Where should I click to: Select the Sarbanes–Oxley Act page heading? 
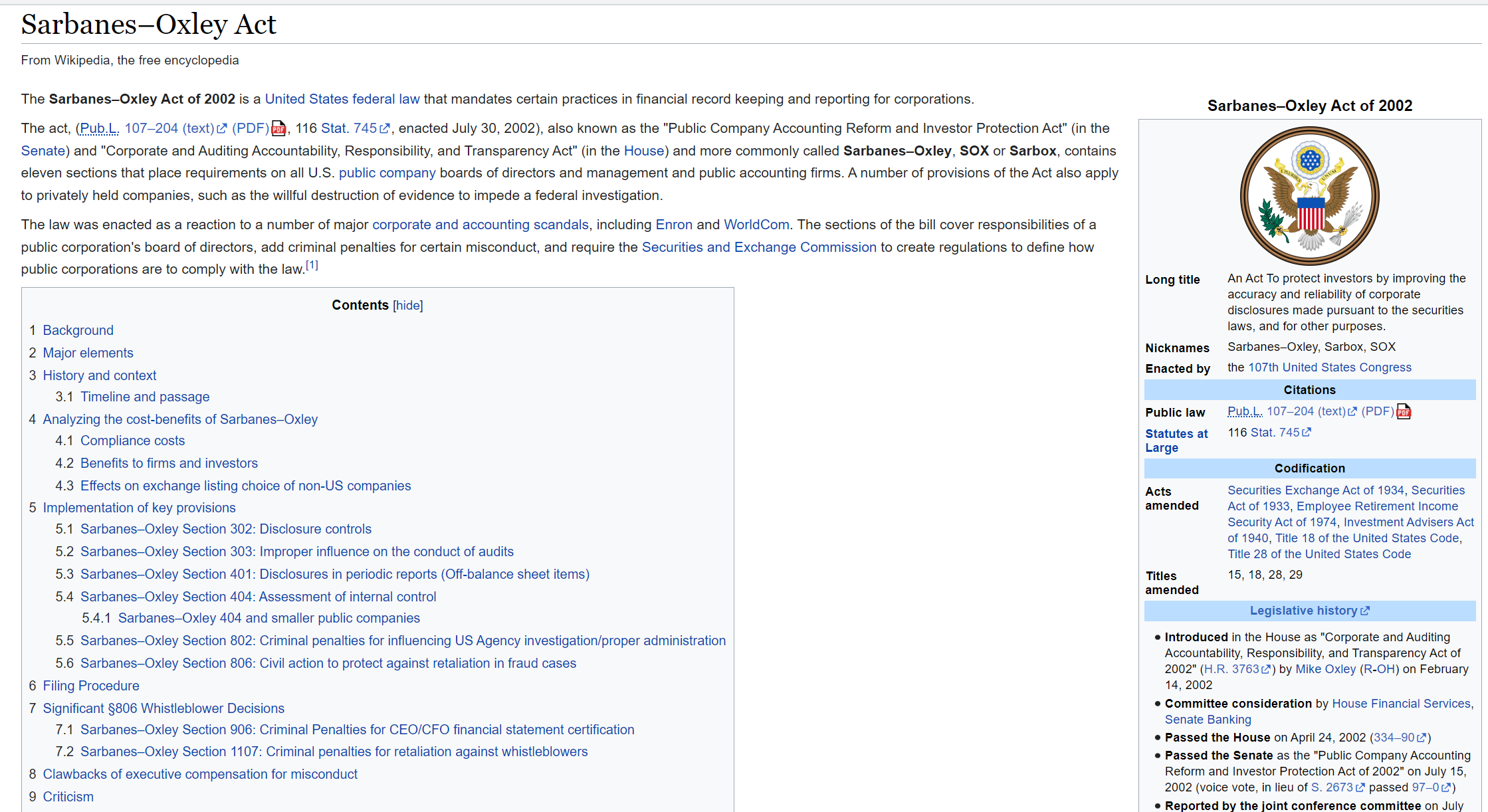click(x=148, y=25)
